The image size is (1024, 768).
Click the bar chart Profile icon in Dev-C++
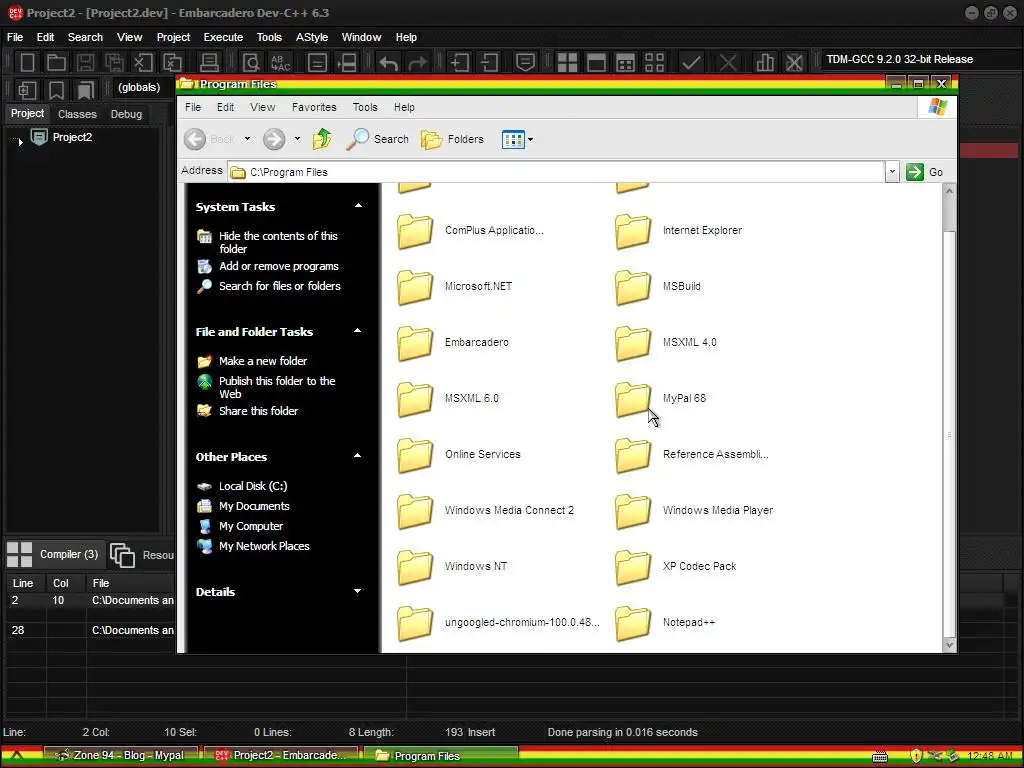[765, 63]
